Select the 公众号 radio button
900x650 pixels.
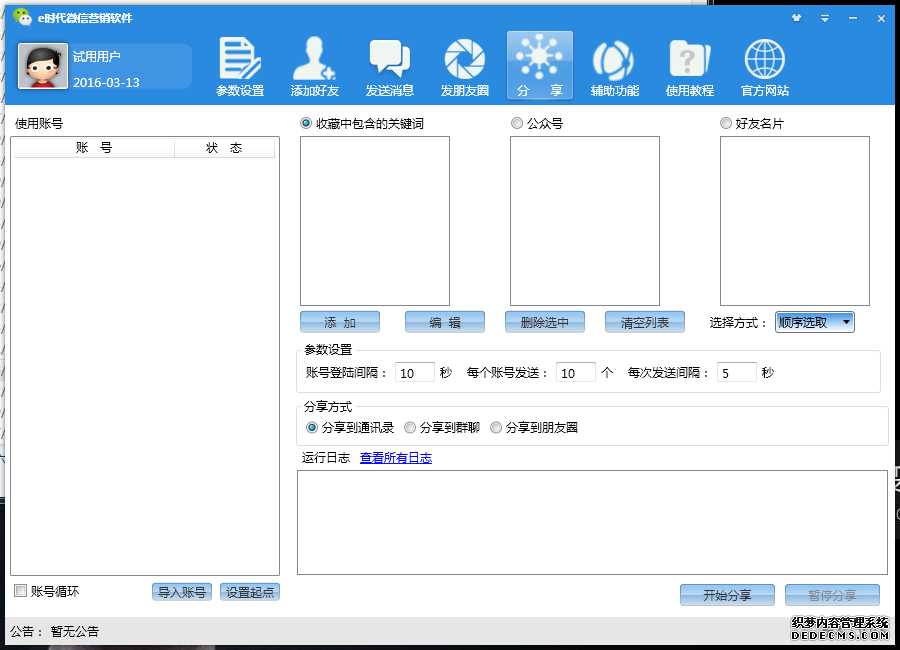[517, 123]
